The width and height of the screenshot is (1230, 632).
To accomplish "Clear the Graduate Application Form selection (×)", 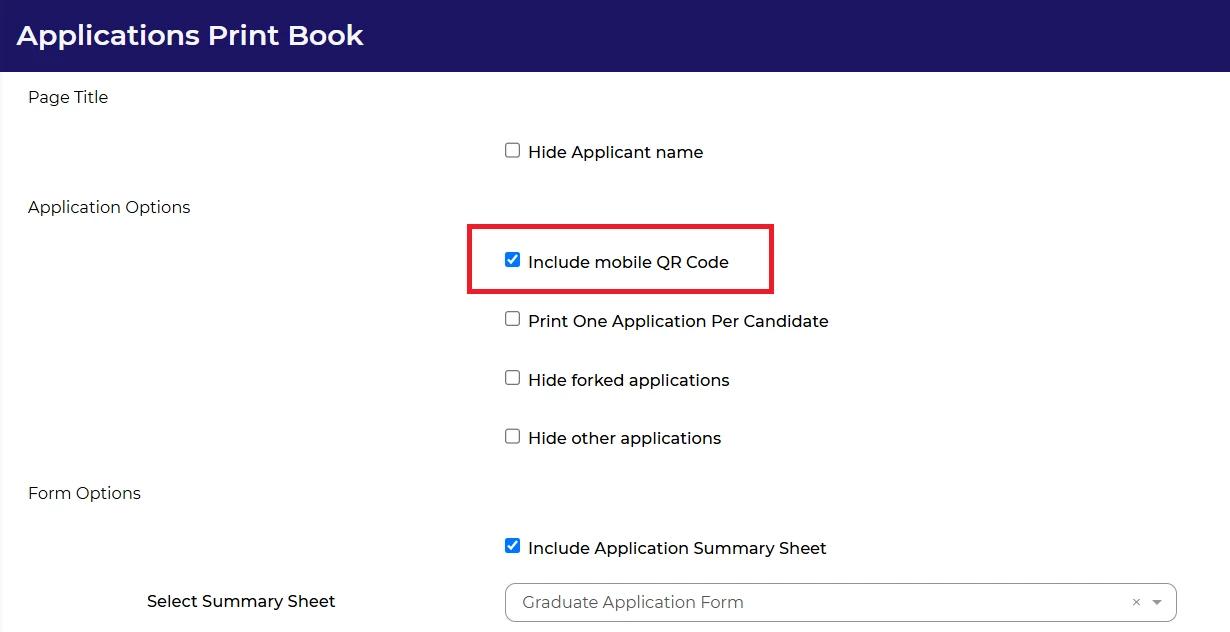I will [x=1136, y=603].
